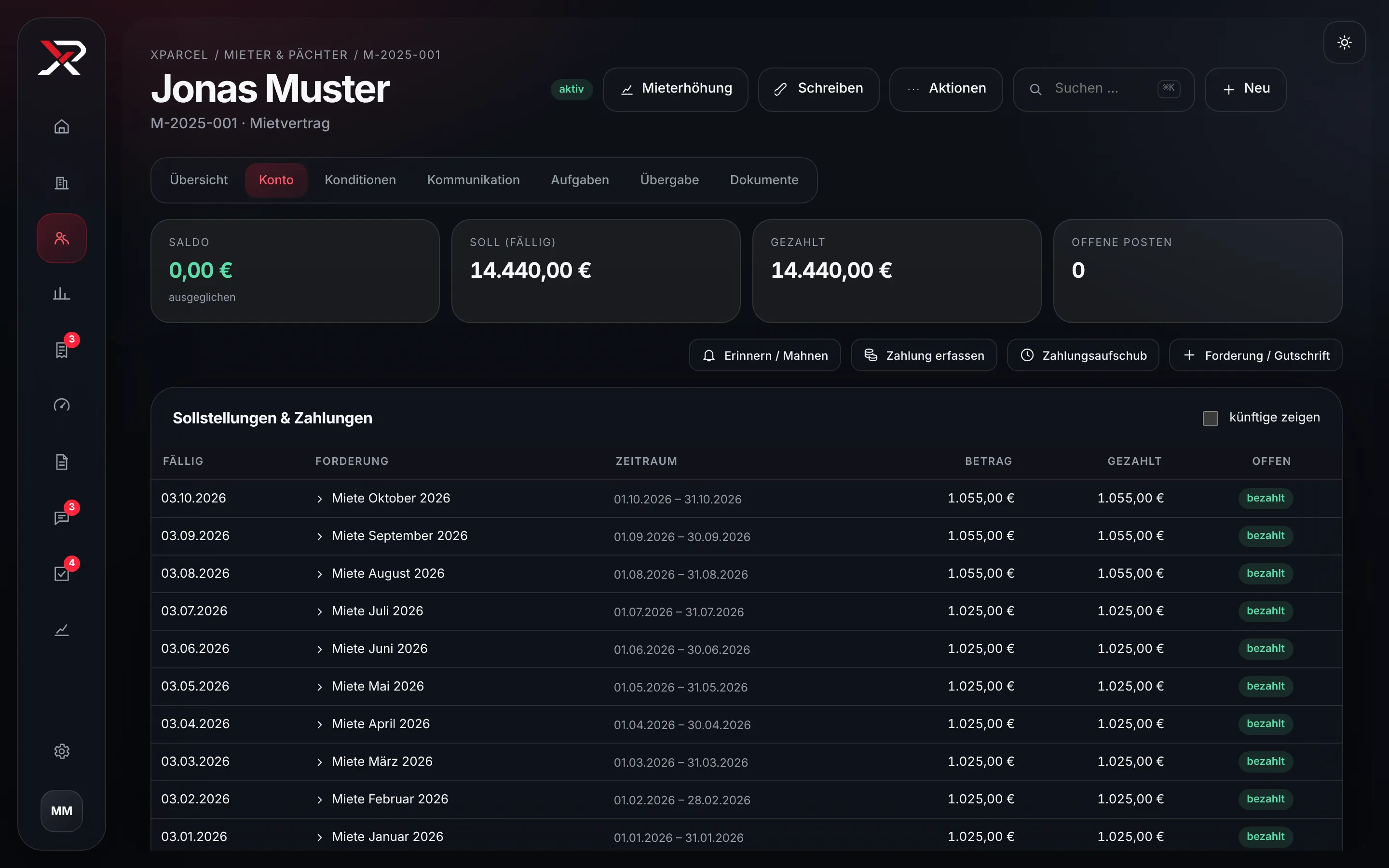Expand the Miete August 2026 row
1389x868 pixels.
320,574
